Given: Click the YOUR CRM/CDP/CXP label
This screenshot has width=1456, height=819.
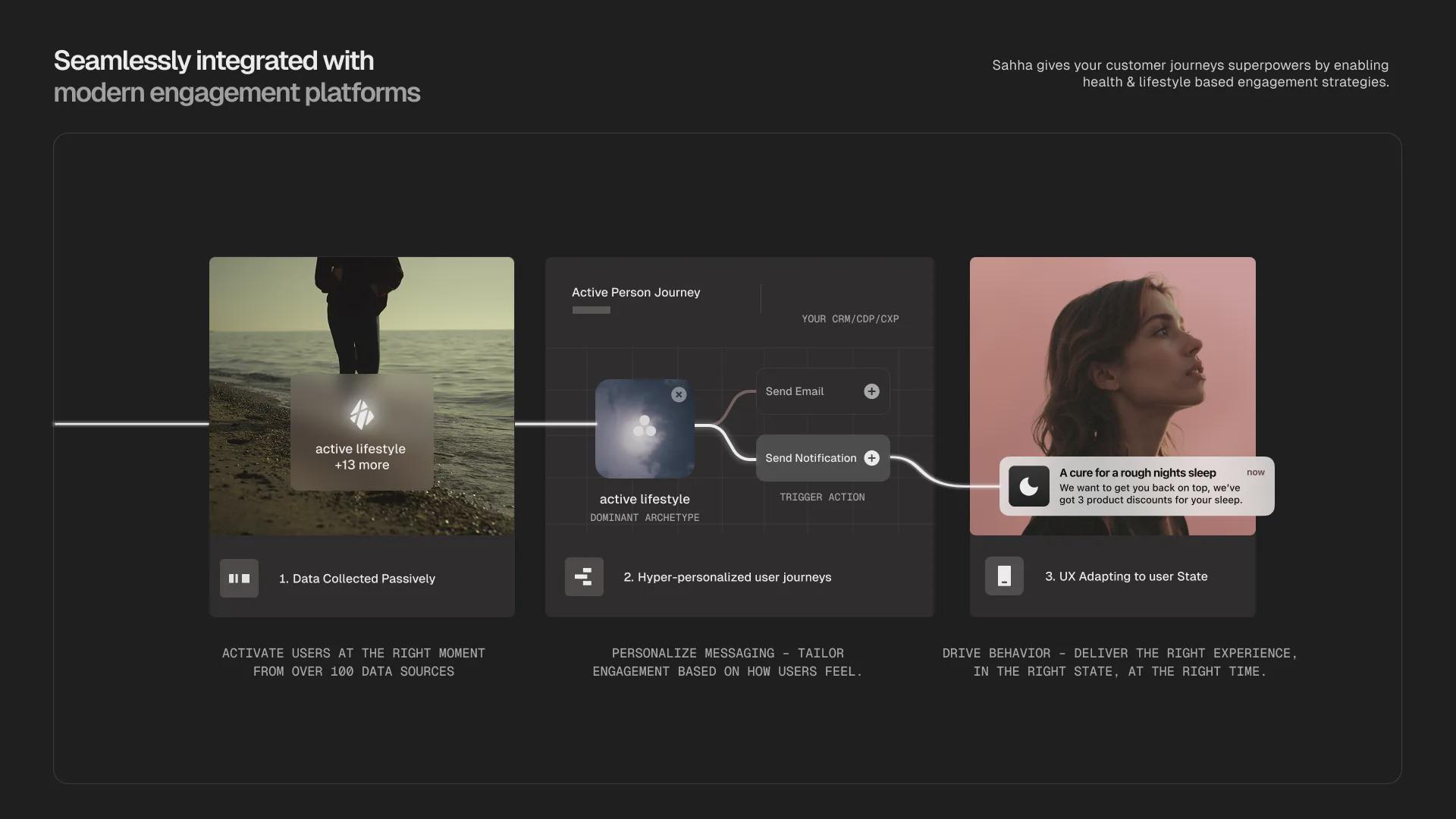Looking at the screenshot, I should point(850,319).
